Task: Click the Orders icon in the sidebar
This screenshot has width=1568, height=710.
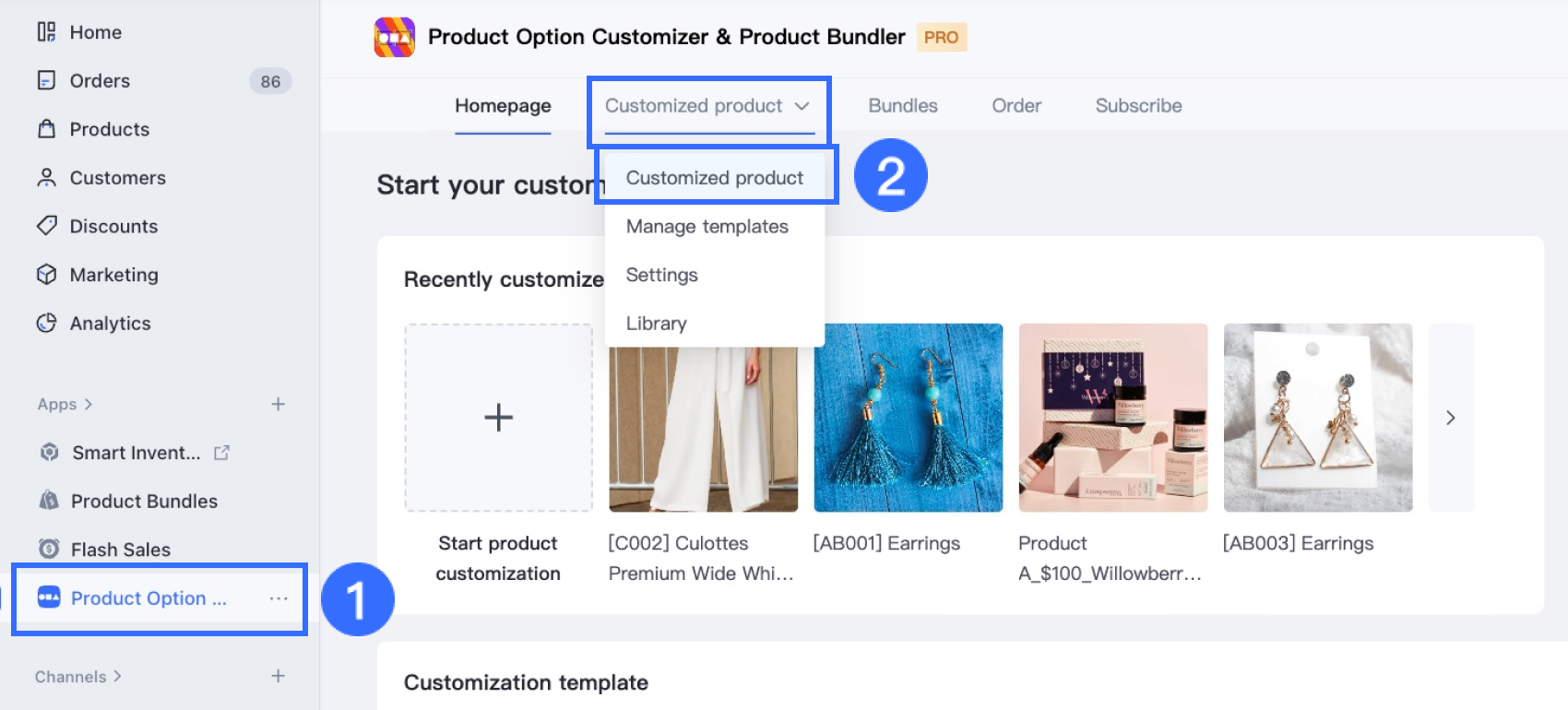Action: pyautogui.click(x=46, y=81)
